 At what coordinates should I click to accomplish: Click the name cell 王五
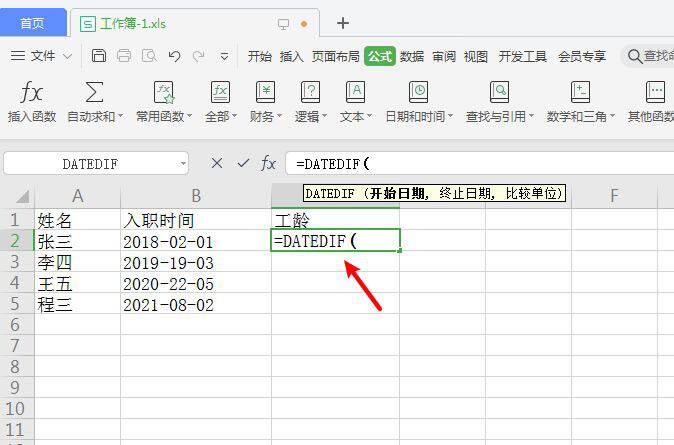tap(77, 282)
